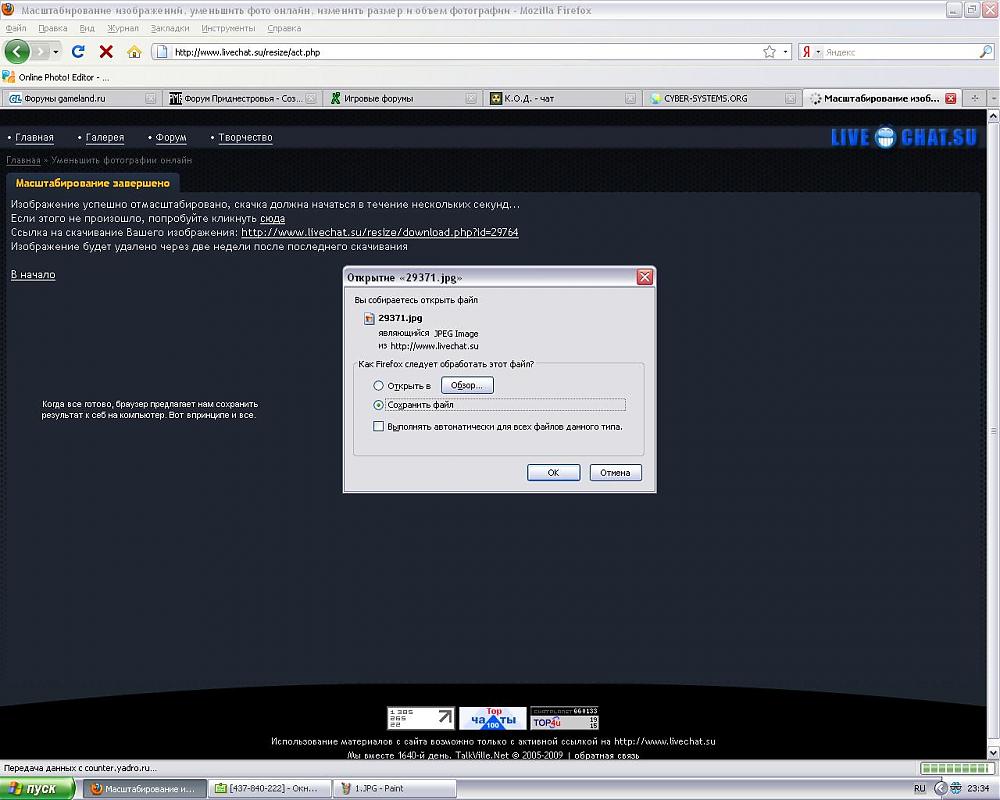Select the 'Открыть в' radio option

coord(378,385)
